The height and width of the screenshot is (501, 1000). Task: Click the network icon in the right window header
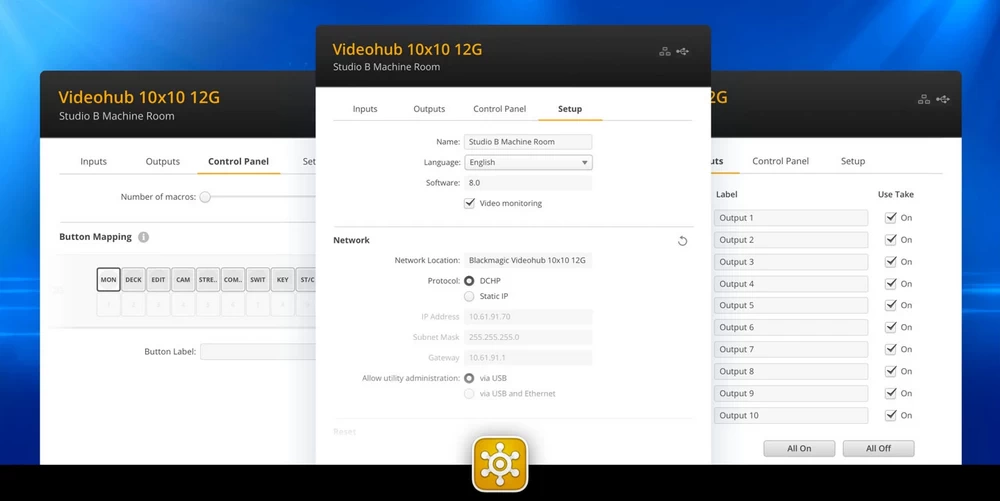tap(924, 99)
